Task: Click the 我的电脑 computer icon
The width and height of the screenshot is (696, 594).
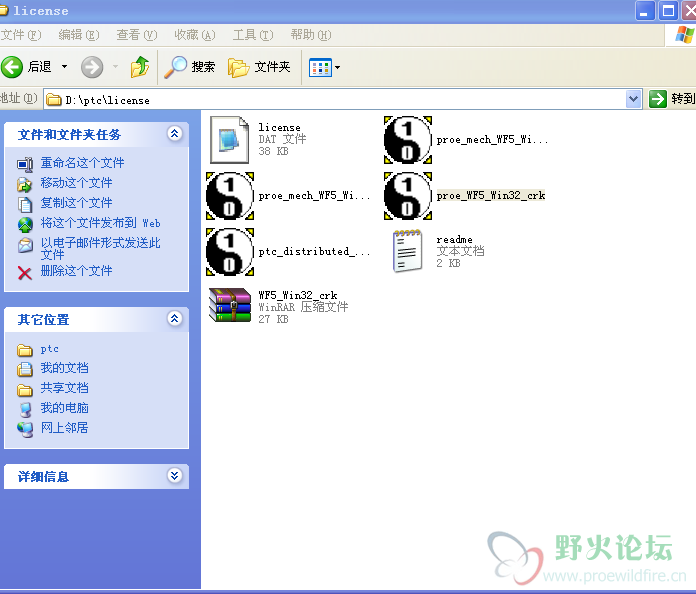Action: [25, 410]
